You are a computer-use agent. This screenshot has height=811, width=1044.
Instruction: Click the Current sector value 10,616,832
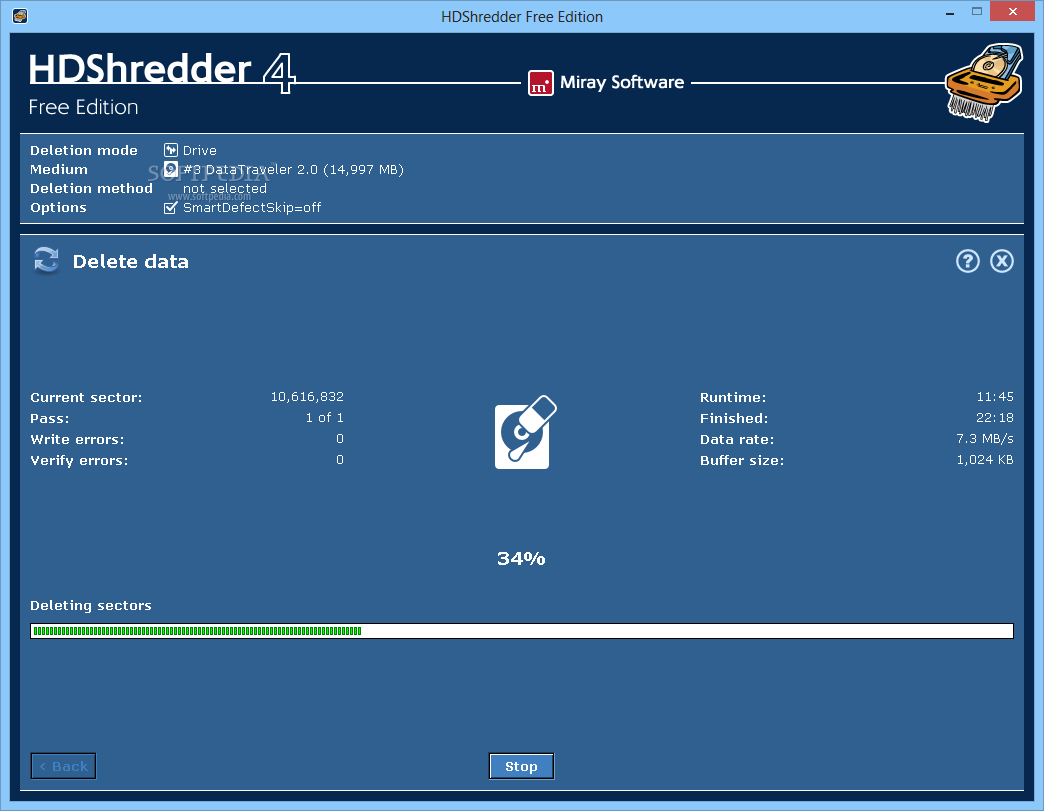tap(307, 397)
